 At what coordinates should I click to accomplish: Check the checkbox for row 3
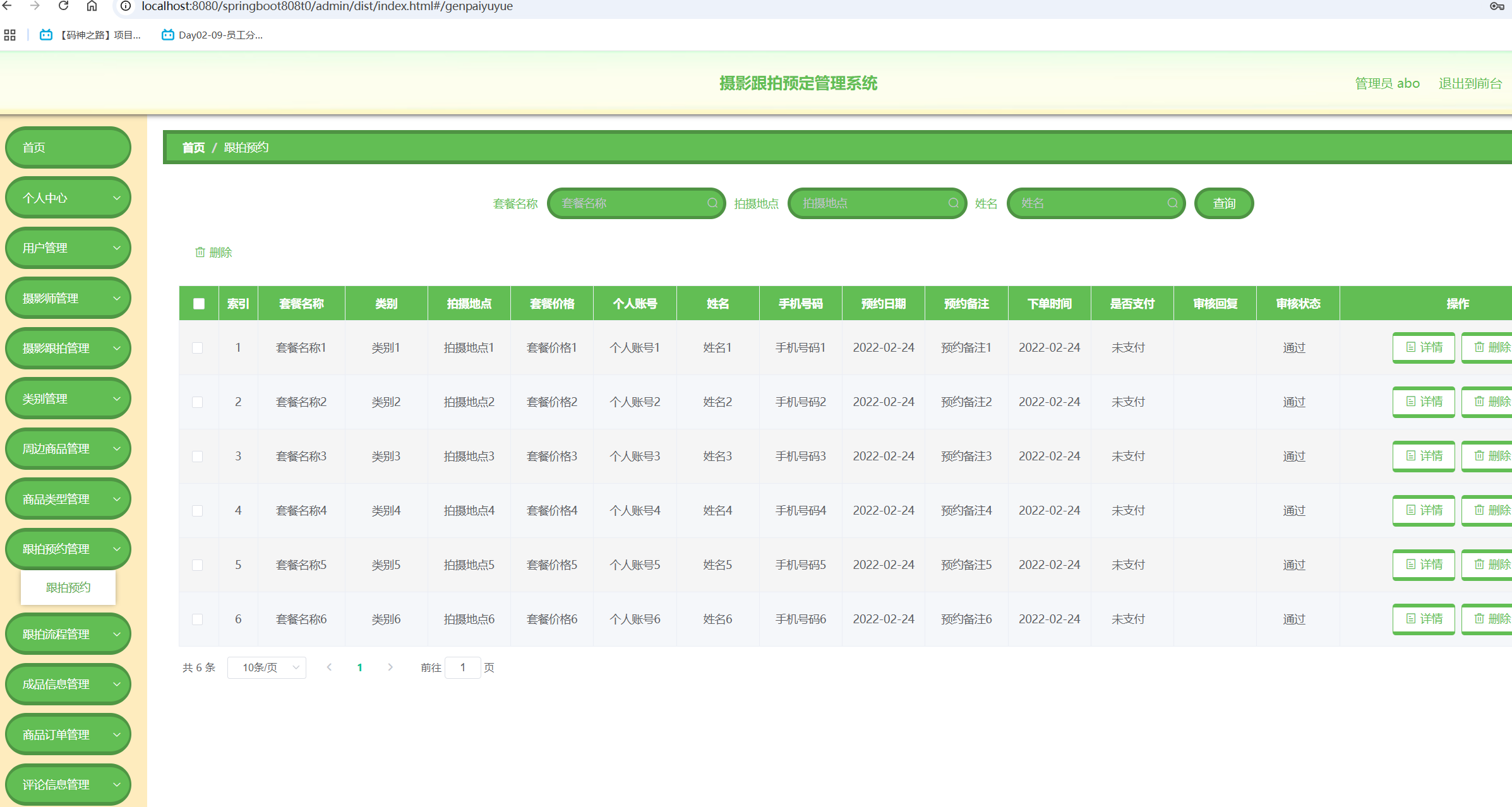[198, 457]
